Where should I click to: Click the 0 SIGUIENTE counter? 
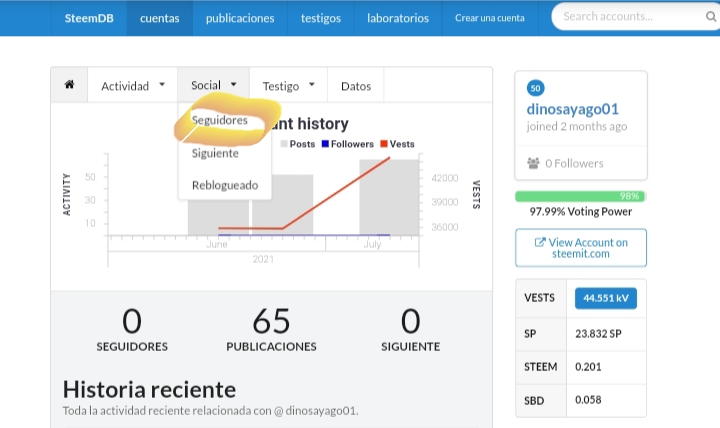(x=411, y=329)
